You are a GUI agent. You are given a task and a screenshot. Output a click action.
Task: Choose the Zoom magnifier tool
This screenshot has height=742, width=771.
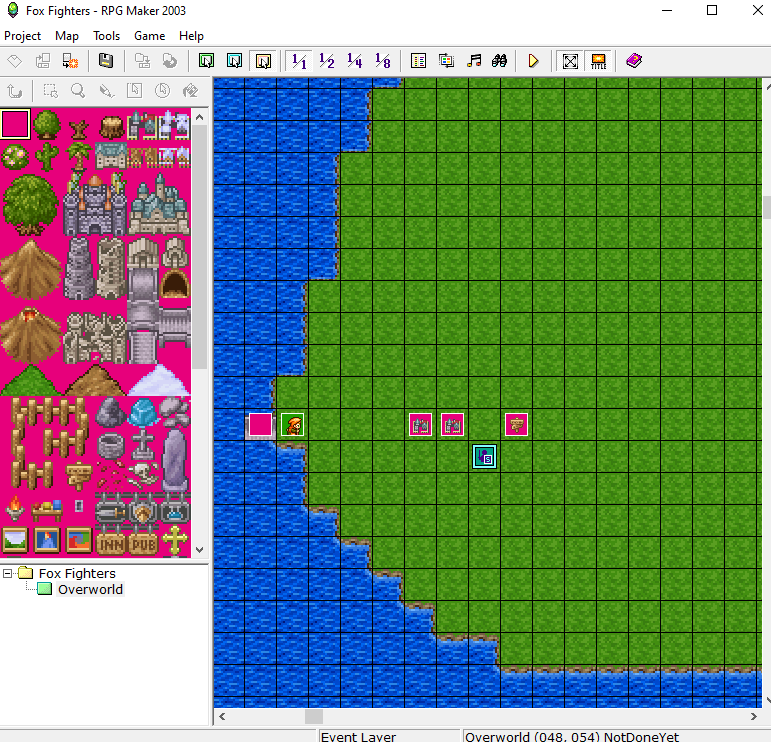coord(78,90)
